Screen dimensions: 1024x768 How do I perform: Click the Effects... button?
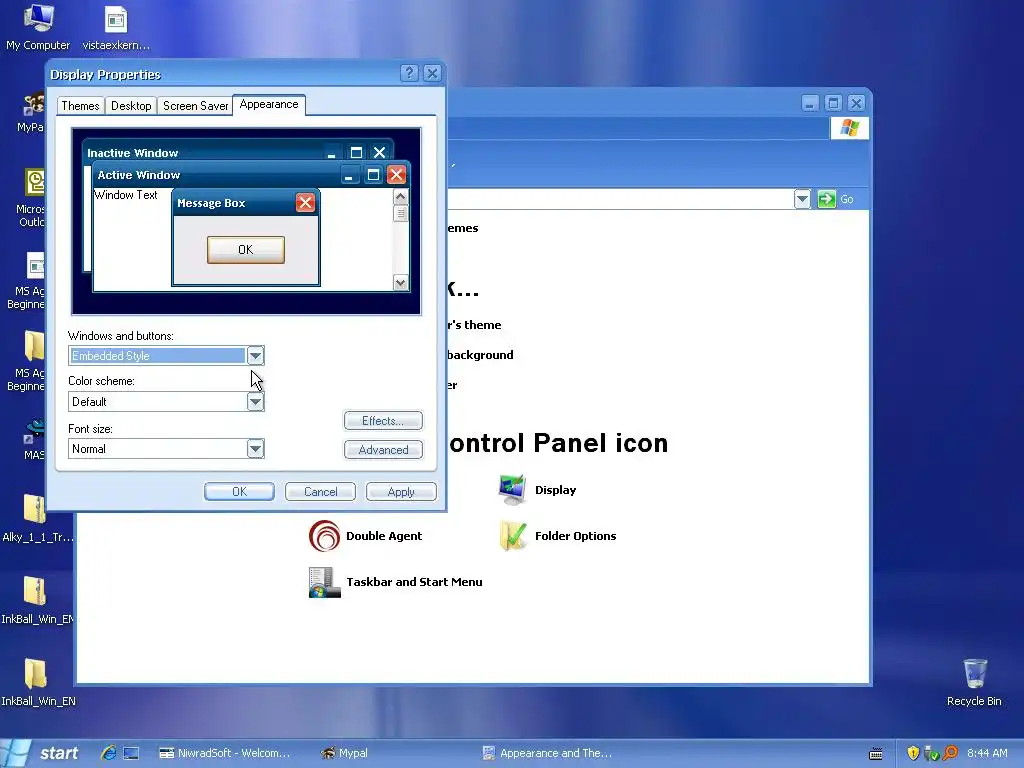coord(383,421)
